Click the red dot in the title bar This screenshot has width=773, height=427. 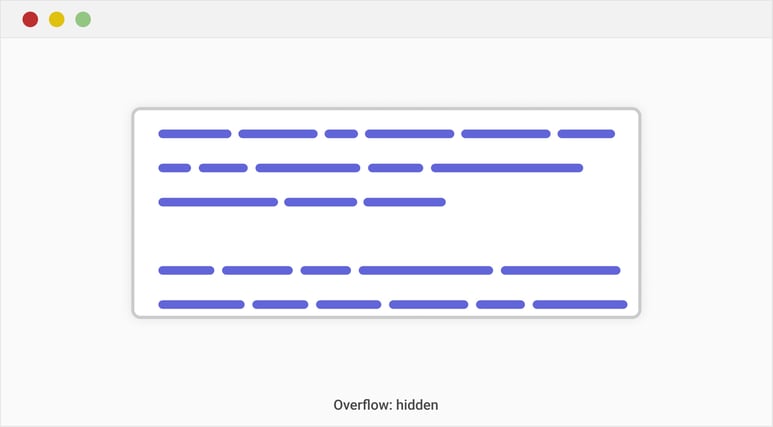[x=30, y=19]
